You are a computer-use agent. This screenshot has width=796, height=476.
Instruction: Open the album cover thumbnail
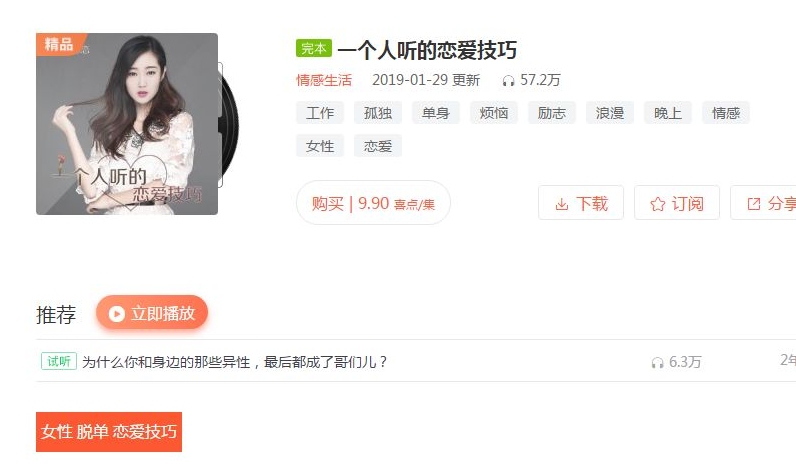[x=127, y=124]
